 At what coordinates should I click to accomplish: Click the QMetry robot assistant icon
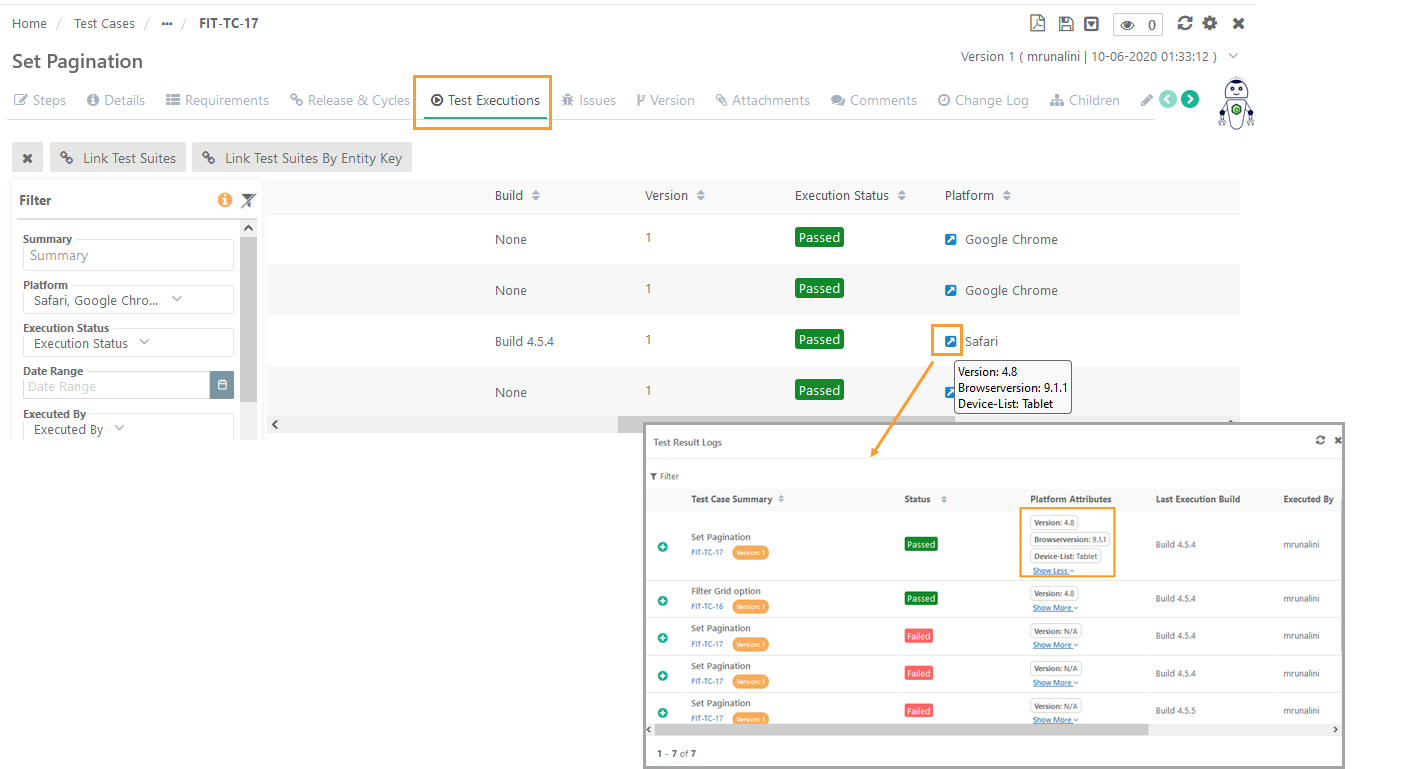[1236, 103]
